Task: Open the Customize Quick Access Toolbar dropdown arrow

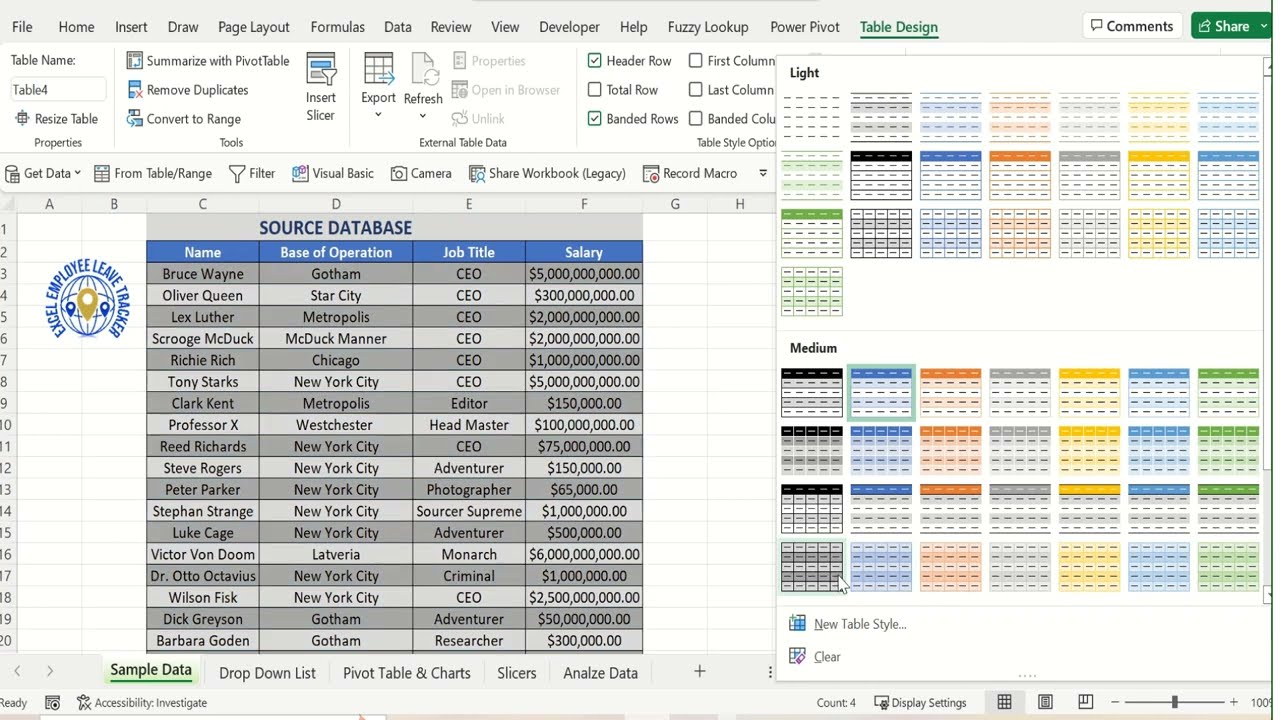Action: tap(763, 173)
